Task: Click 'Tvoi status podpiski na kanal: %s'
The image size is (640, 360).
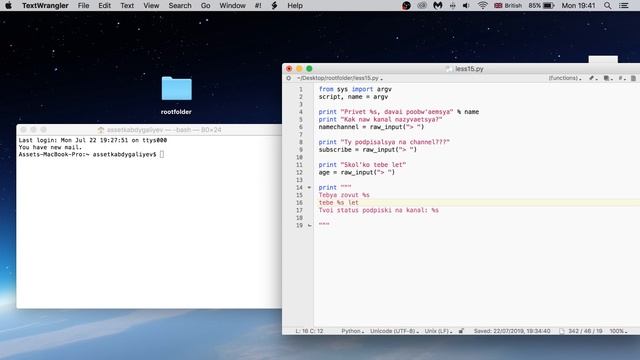Action: coord(379,210)
